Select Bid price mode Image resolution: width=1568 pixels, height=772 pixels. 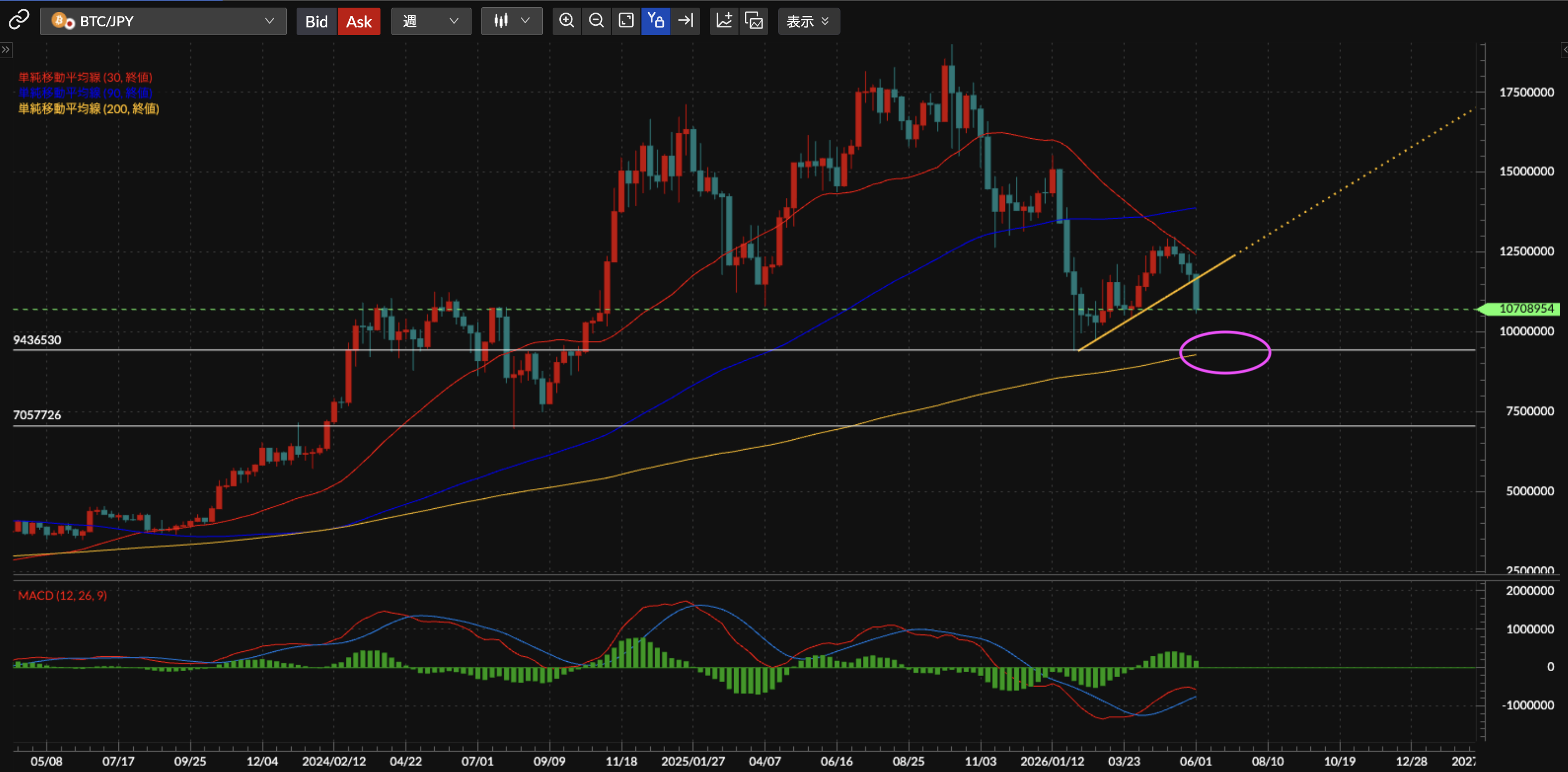coord(316,21)
